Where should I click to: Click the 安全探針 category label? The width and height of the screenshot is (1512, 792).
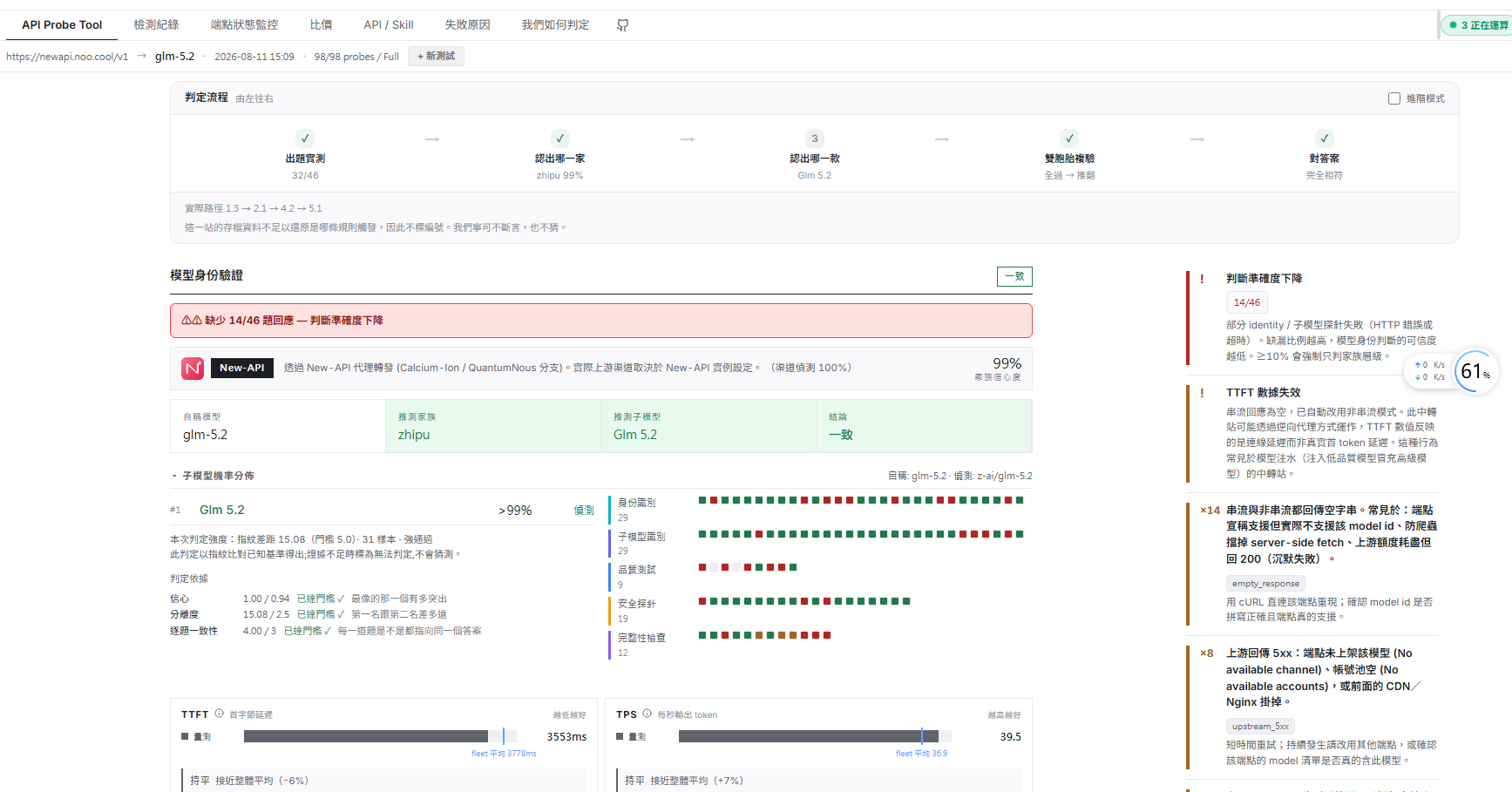[636, 605]
